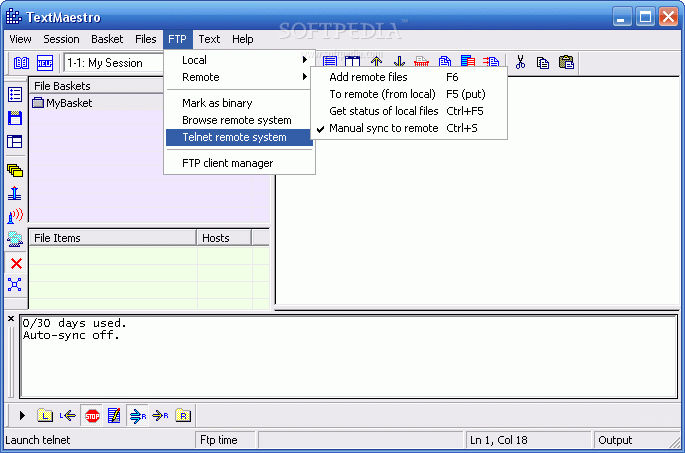Click the 'Launch telnet' status text

(38, 440)
